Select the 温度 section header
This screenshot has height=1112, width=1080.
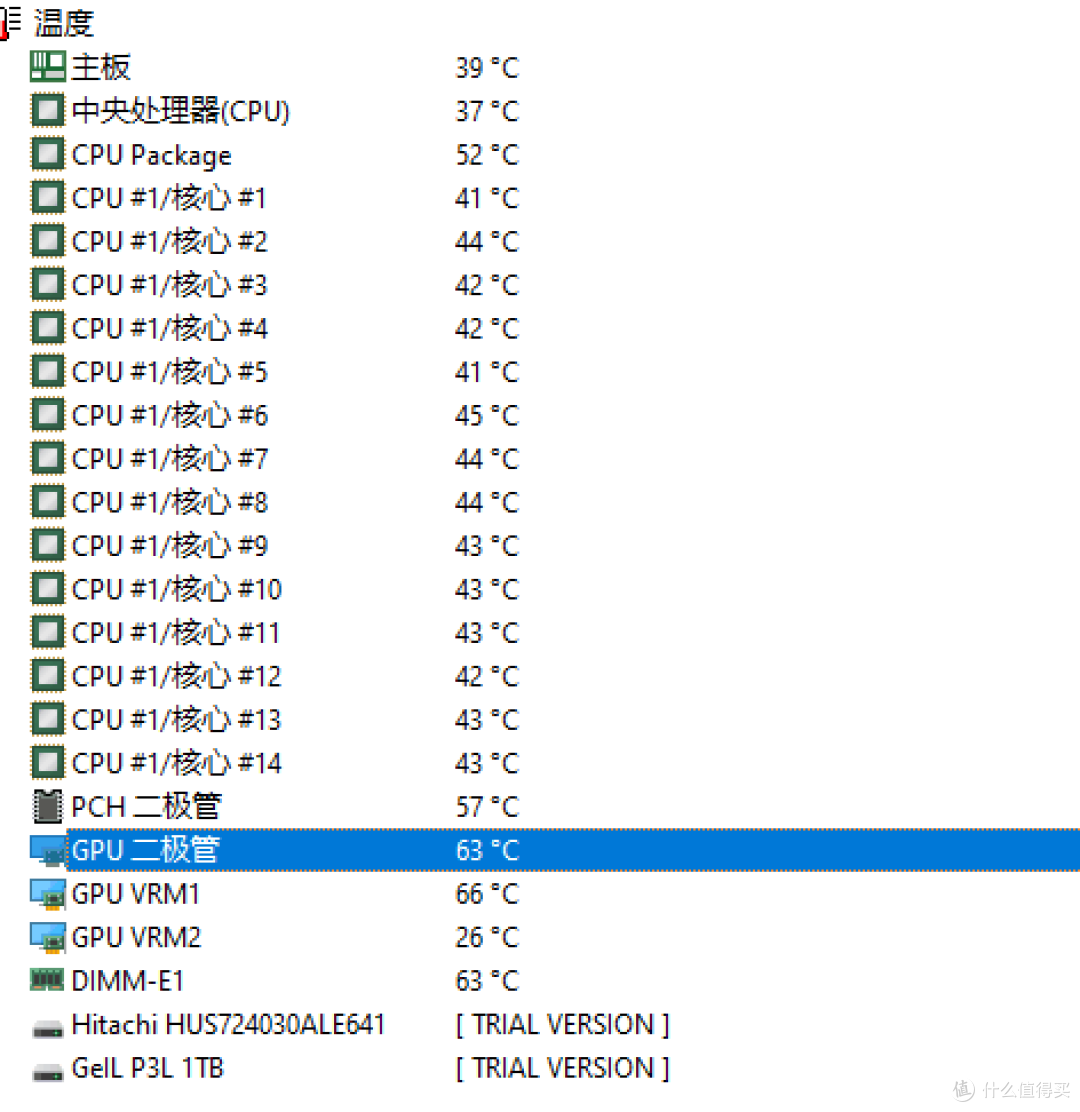[64, 23]
